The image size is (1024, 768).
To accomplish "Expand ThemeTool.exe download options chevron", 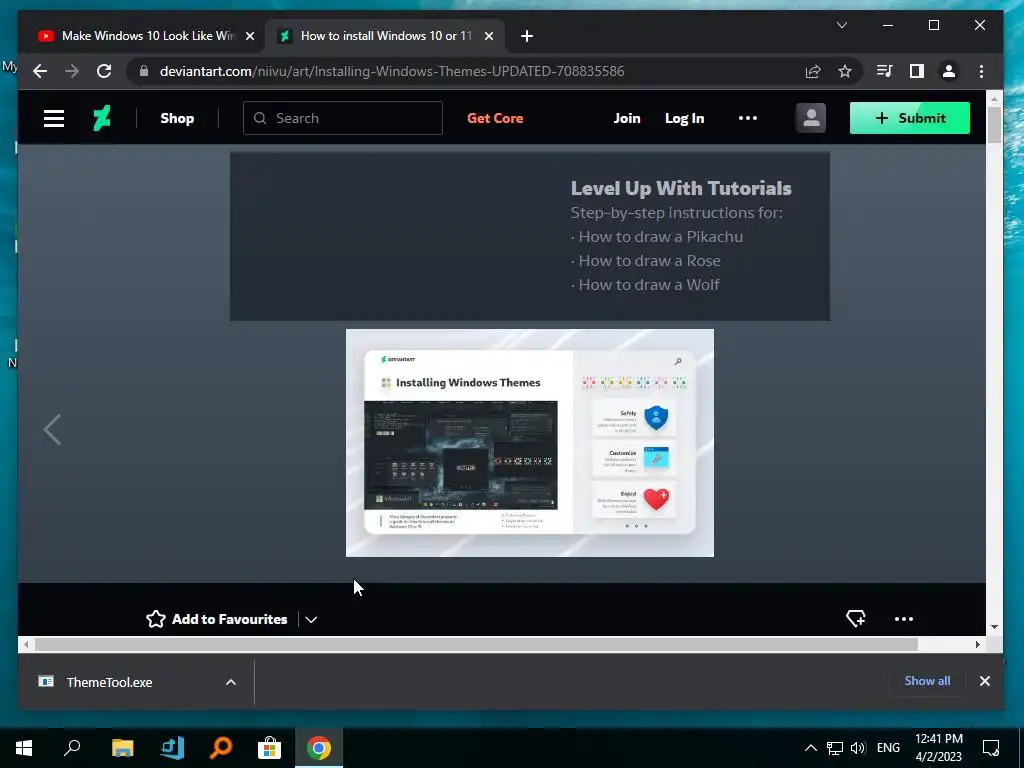I will pos(231,682).
